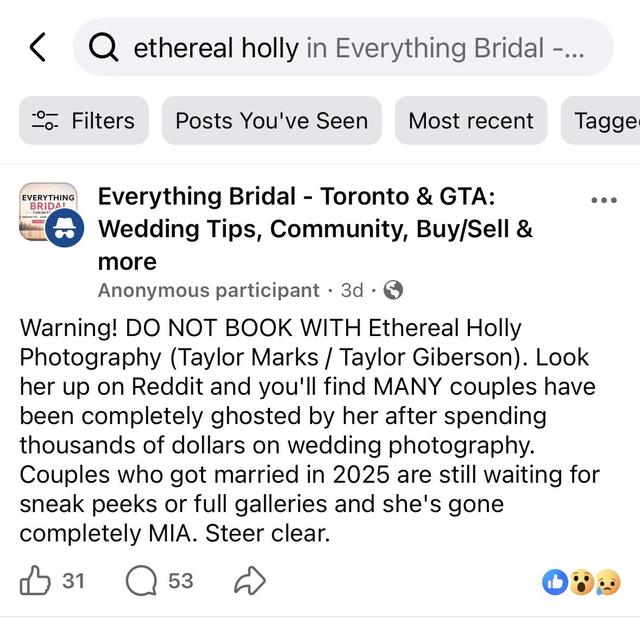This screenshot has width=640, height=633.
Task: Share the post with arrow icon
Action: [x=250, y=580]
